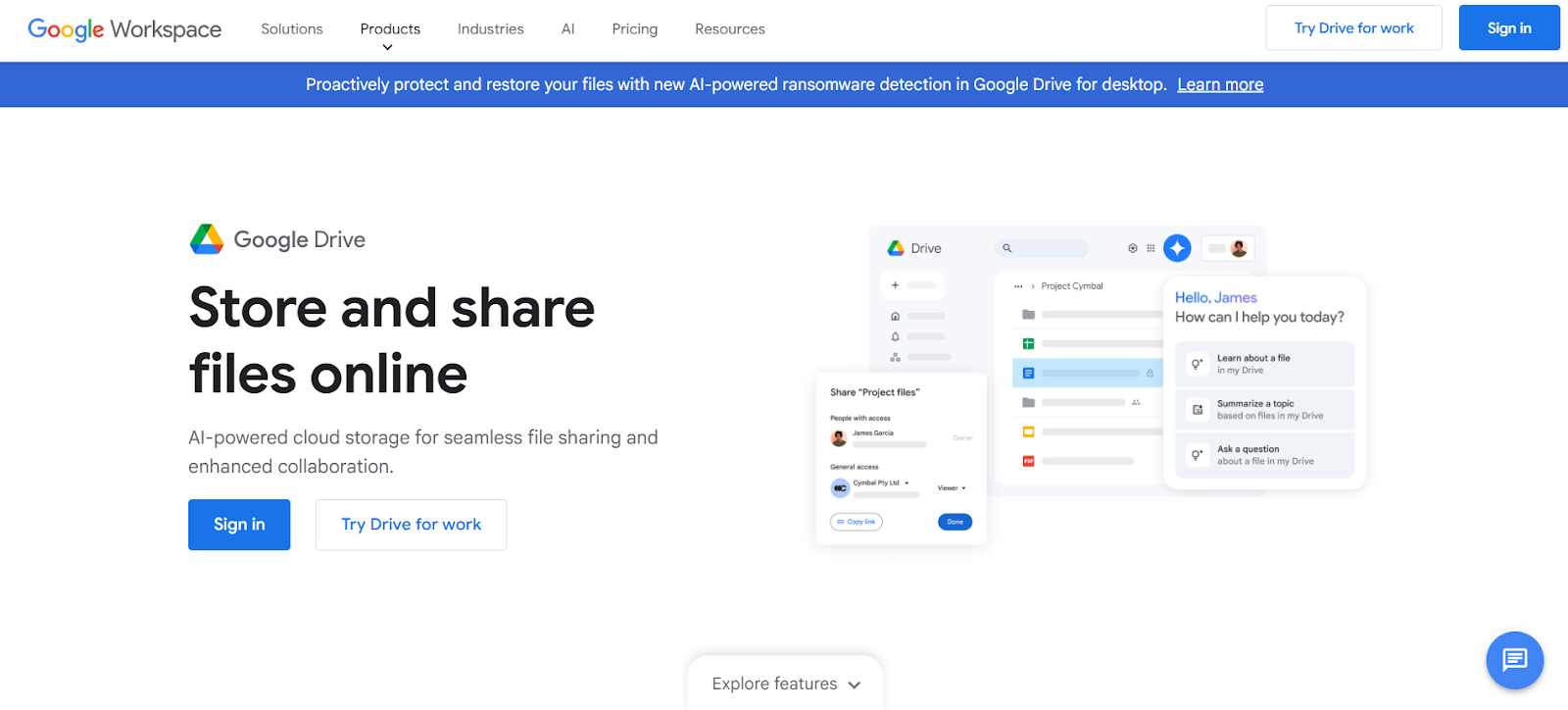Click the Copy link button in share dialog
1568x710 pixels.
tap(857, 522)
